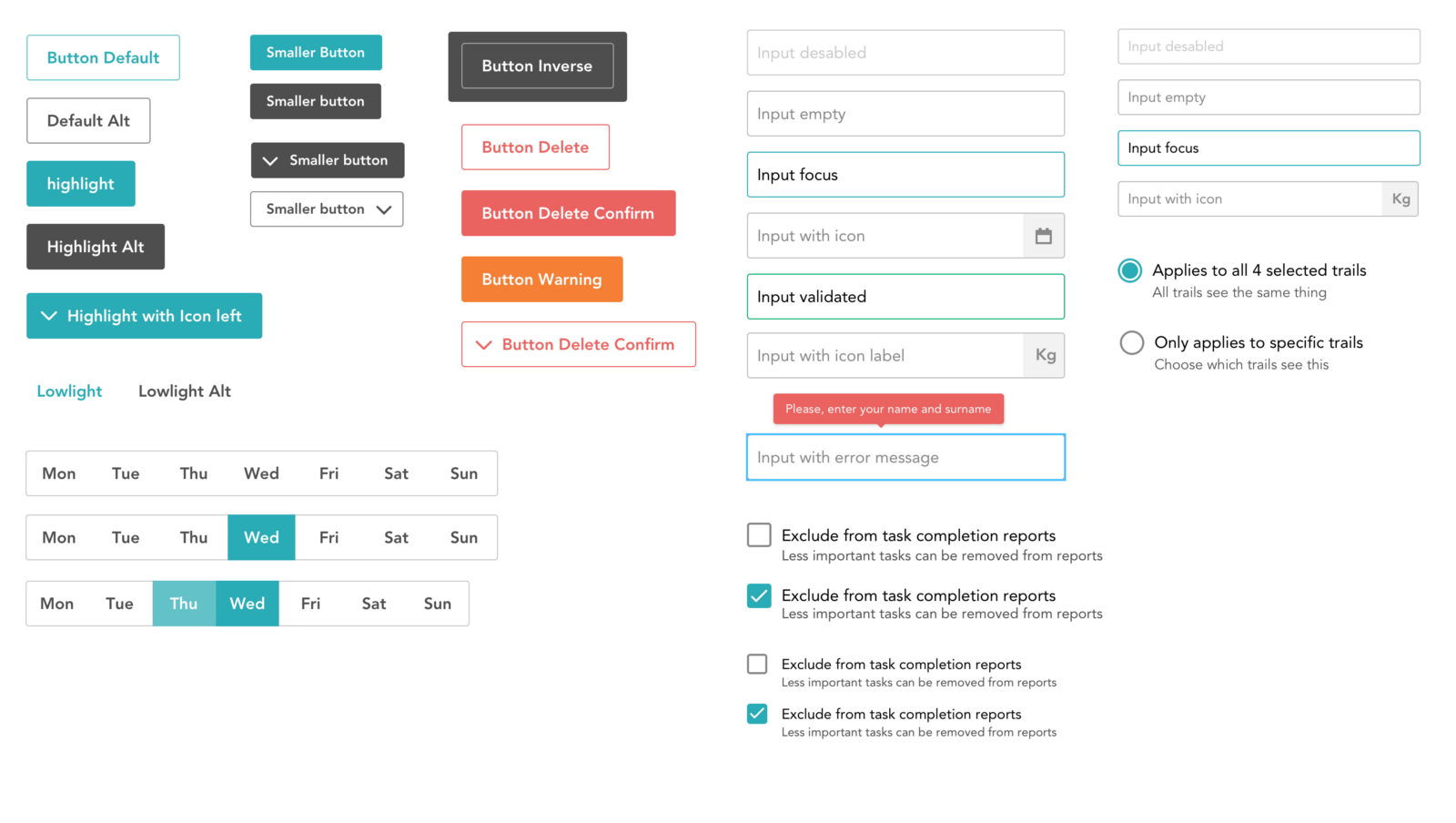Click the Lowlight text link
This screenshot has width=1456, height=823.
(69, 391)
